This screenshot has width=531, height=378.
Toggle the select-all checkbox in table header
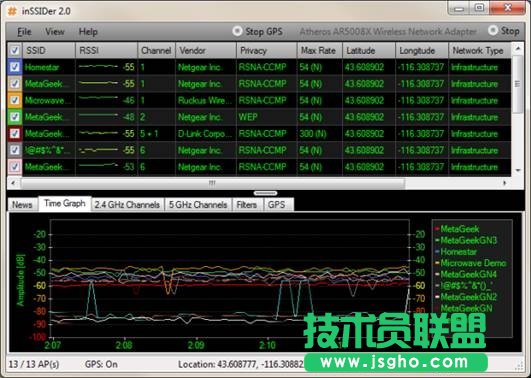(15, 51)
